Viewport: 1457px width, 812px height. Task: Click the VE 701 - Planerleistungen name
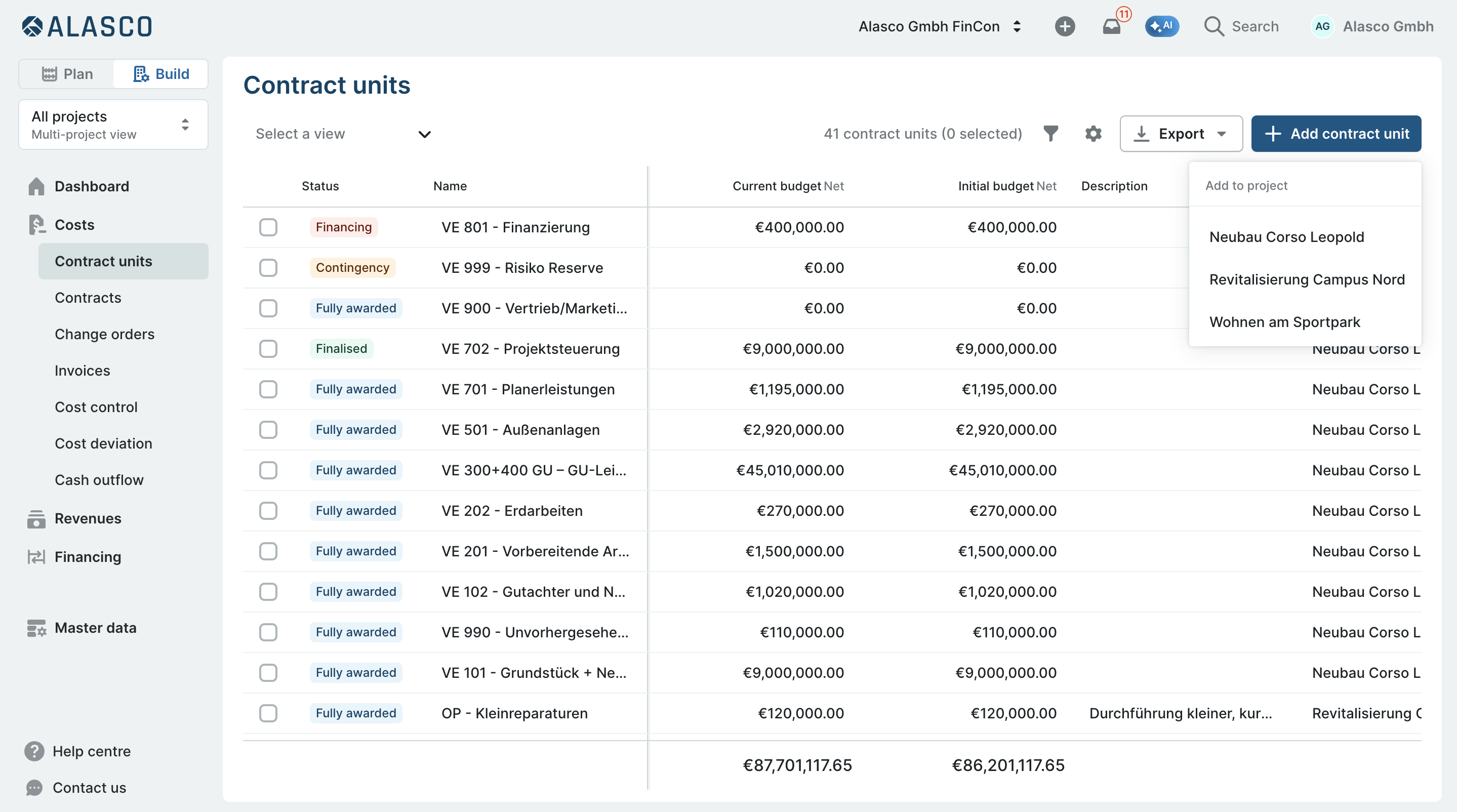528,390
